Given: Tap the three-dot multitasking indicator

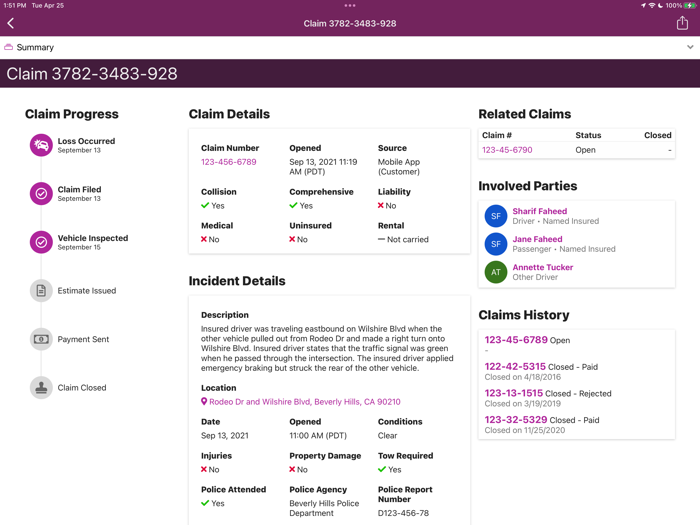Looking at the screenshot, I should tap(350, 6).
